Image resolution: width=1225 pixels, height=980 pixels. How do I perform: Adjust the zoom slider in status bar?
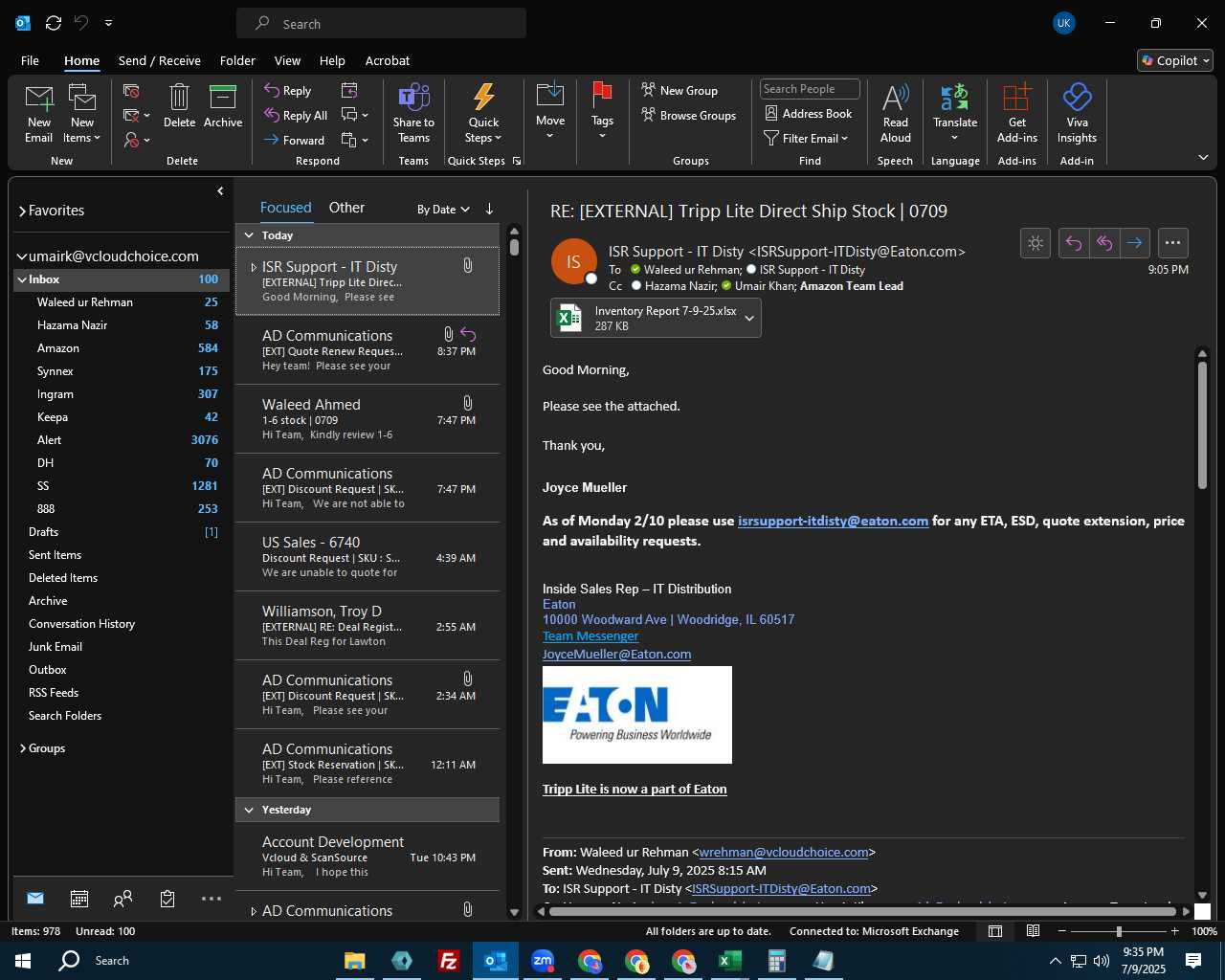click(x=1118, y=931)
